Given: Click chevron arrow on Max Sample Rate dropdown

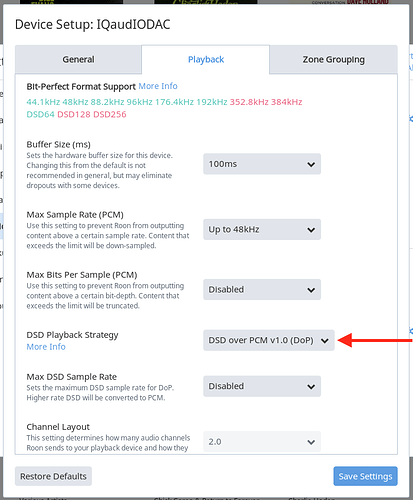Looking at the screenshot, I should coord(311,230).
